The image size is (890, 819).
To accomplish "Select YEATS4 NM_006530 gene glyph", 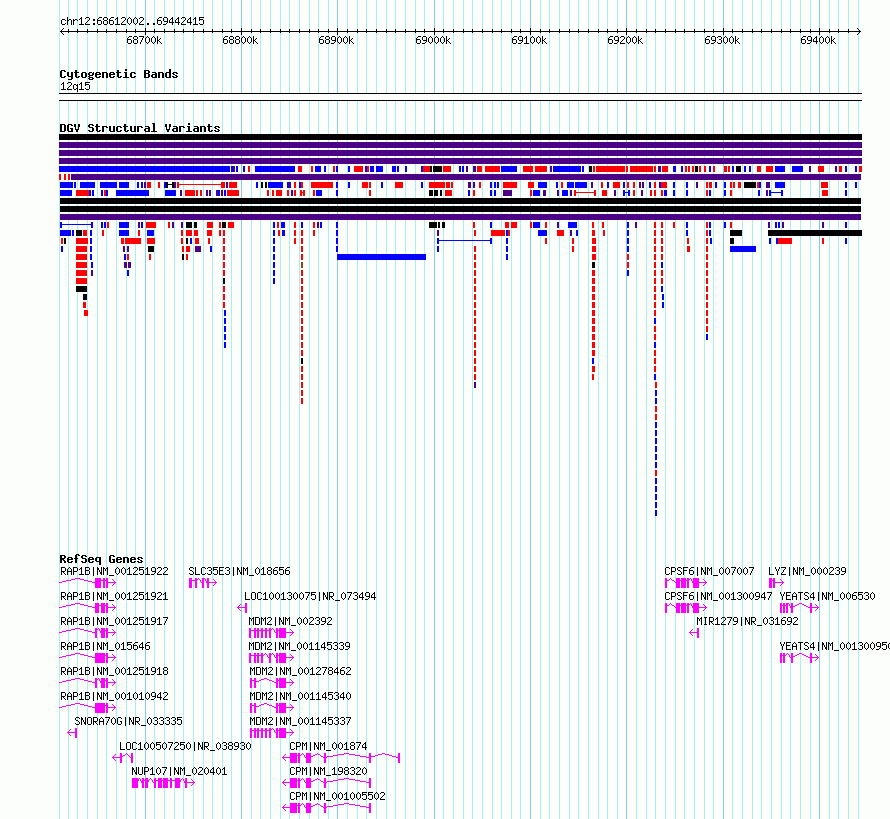I will (799, 608).
